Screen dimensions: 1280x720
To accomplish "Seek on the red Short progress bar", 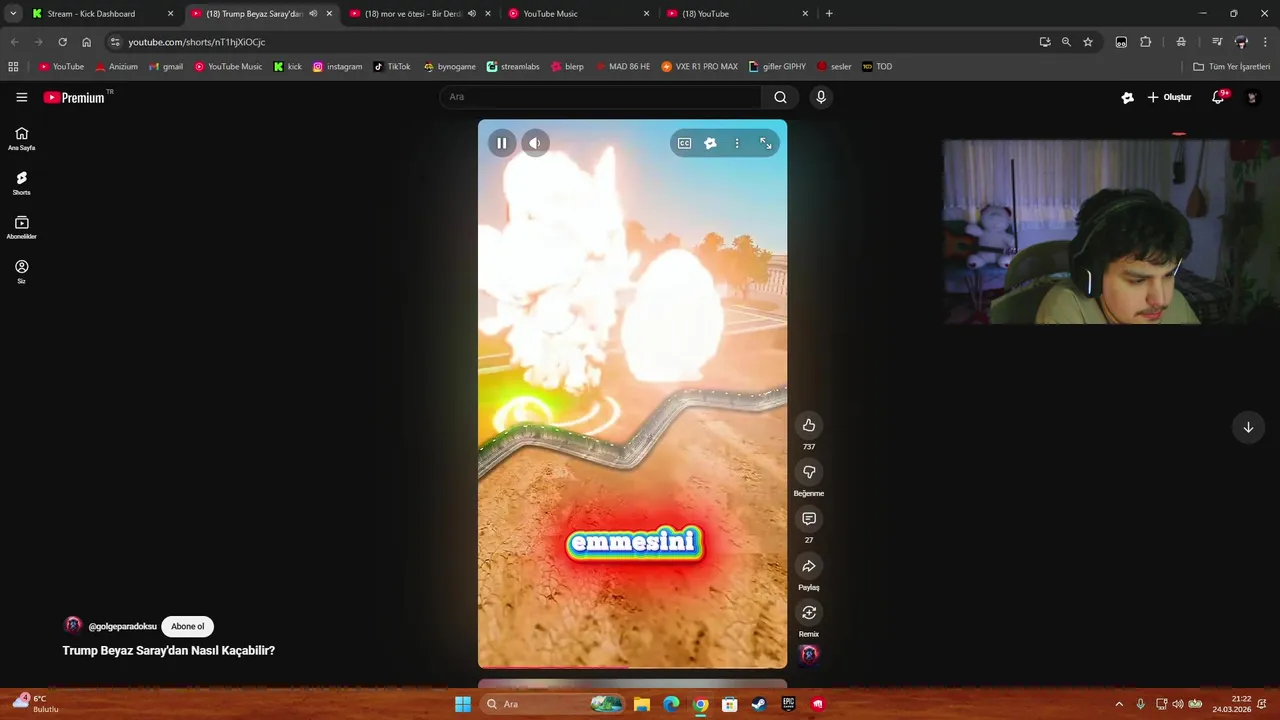I will [632, 666].
